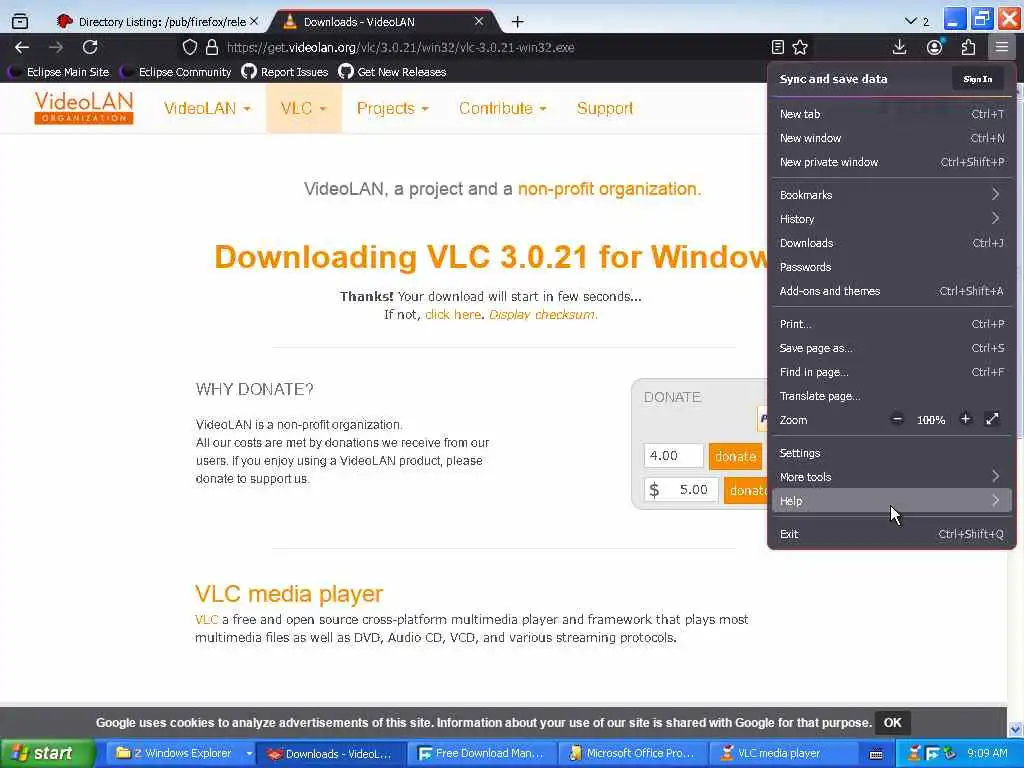
Task: Open the Firefox View icon at tab strip
Action: 20,22
